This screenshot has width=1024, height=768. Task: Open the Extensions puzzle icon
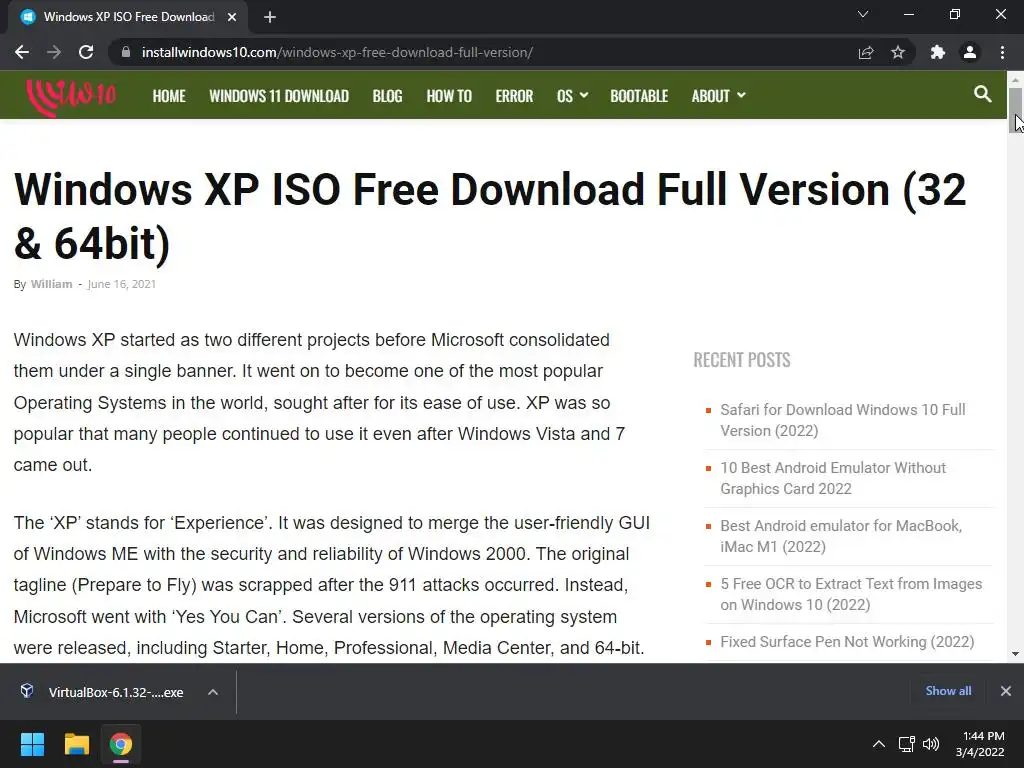938,52
